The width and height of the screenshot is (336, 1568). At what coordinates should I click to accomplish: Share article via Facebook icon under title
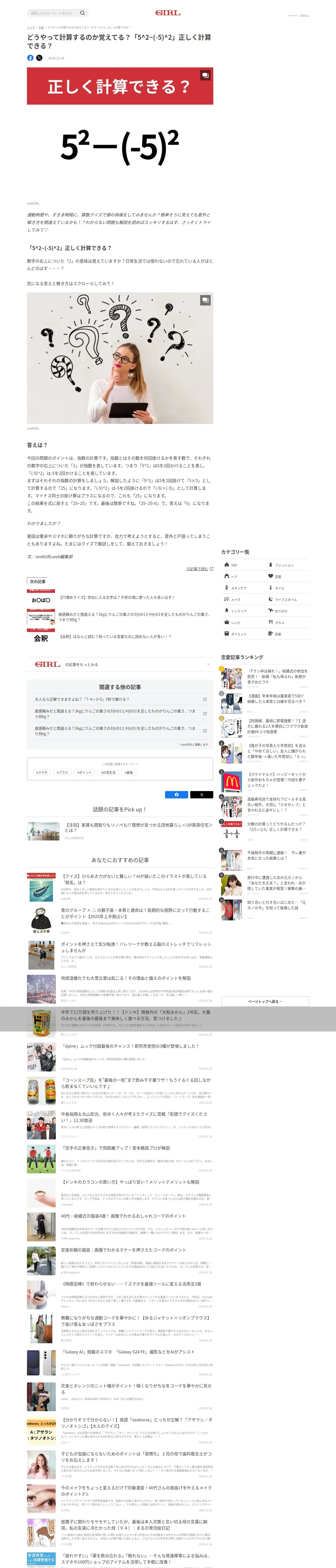31,58
